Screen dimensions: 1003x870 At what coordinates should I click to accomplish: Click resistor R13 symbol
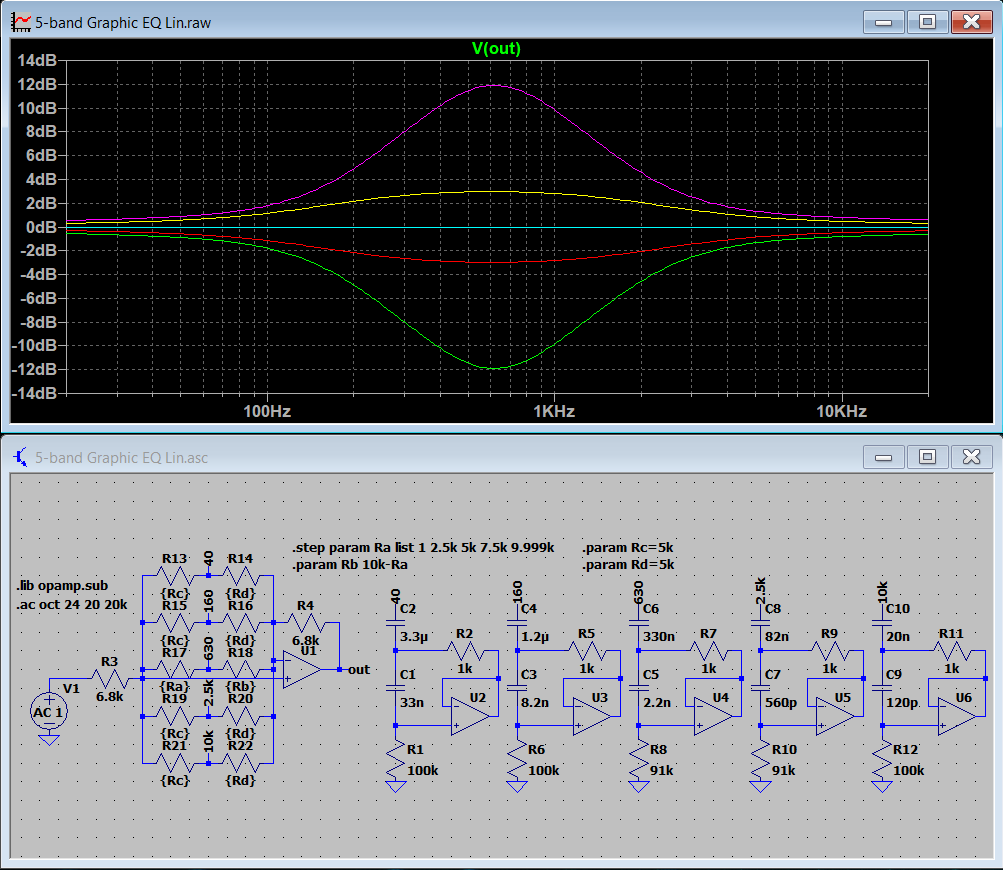175,576
